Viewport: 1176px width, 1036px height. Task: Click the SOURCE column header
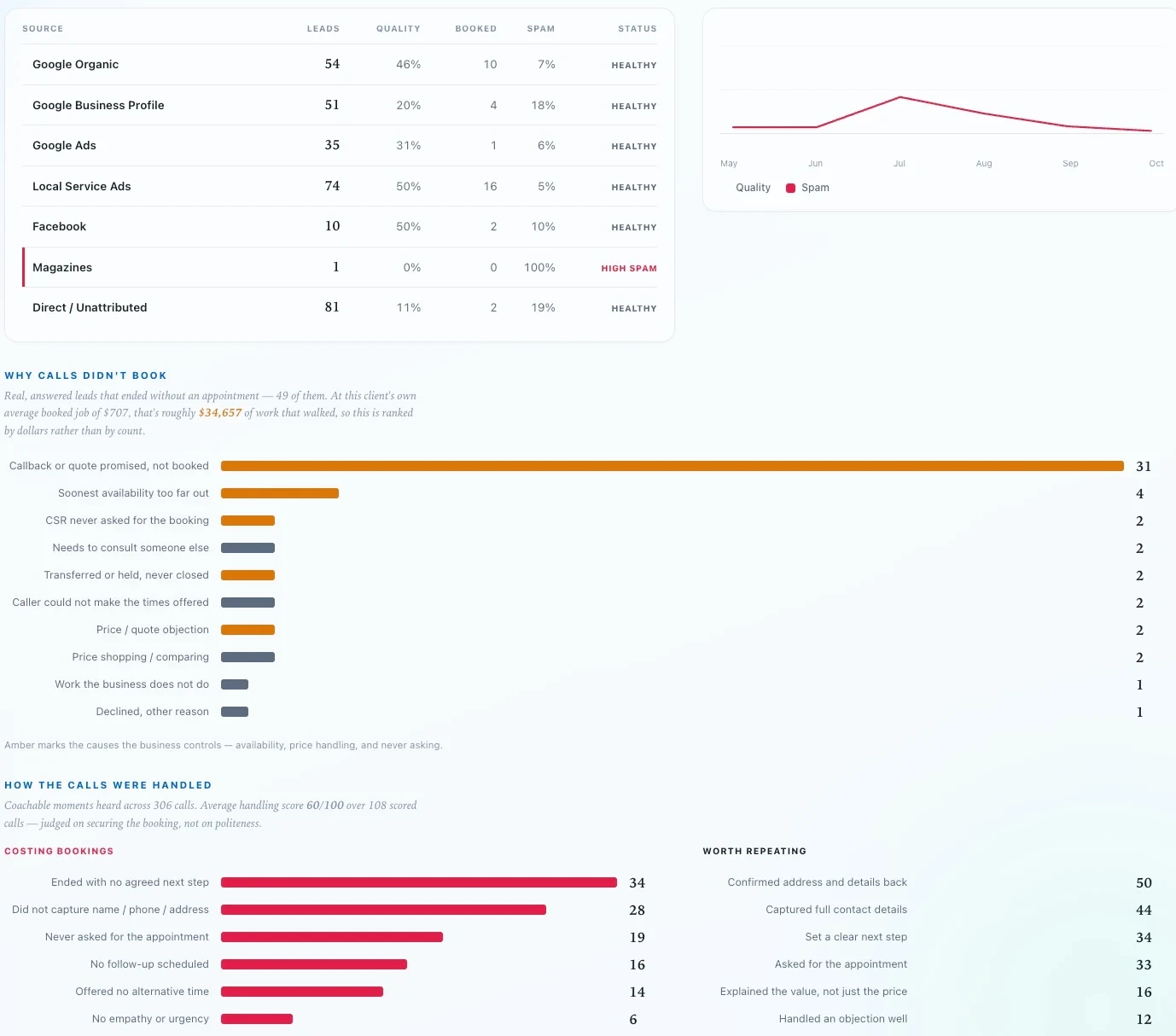pyautogui.click(x=43, y=29)
